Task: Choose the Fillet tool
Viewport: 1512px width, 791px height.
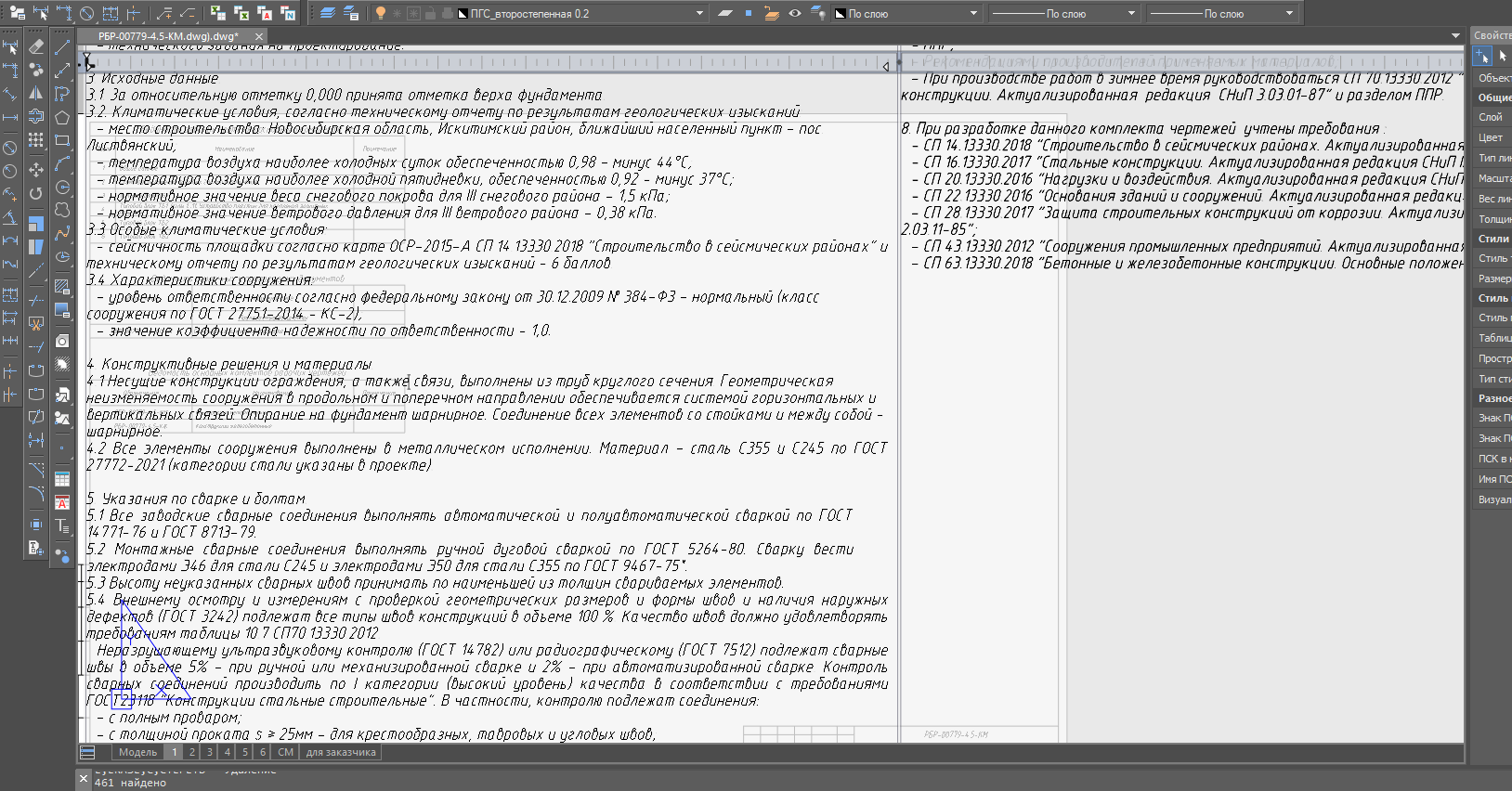Action: 36,493
